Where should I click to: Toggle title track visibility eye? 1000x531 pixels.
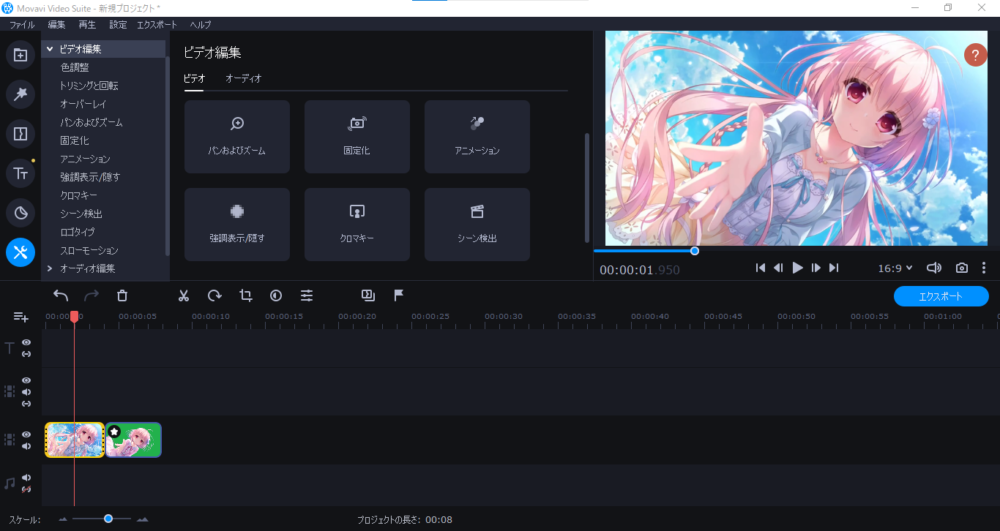click(26, 342)
